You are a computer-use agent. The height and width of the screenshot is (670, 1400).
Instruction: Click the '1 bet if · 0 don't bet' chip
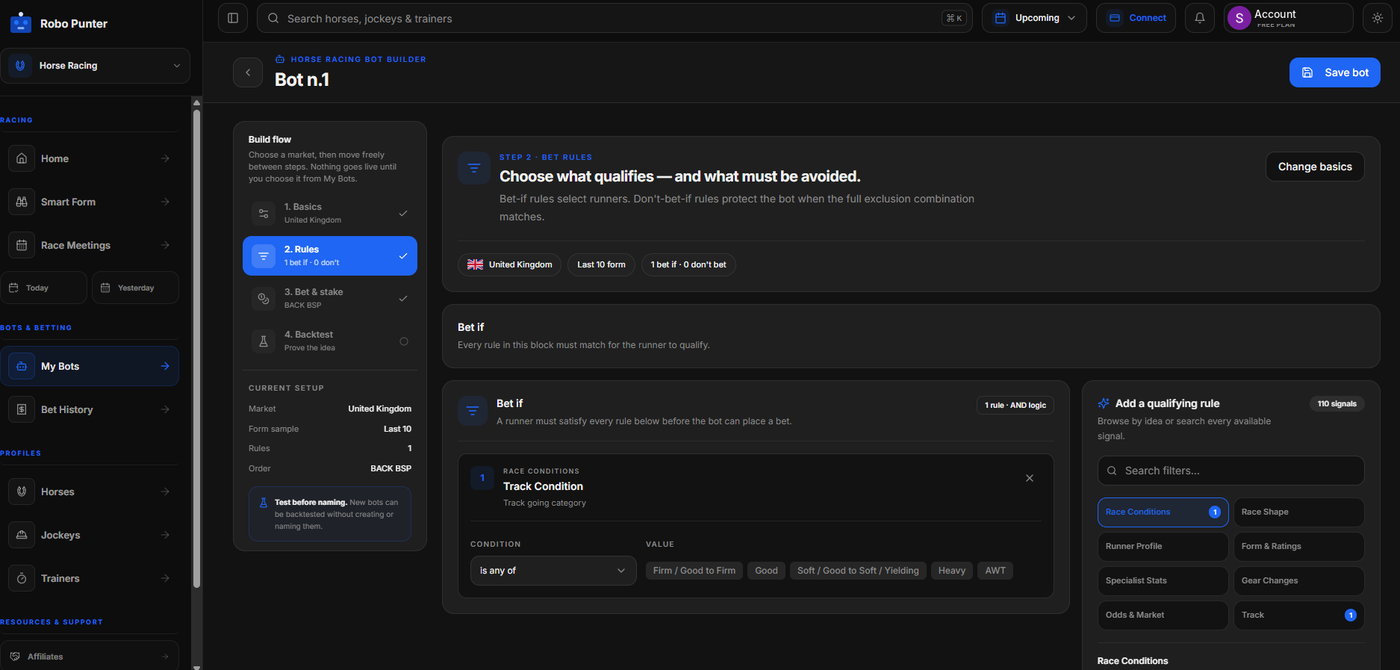coord(688,265)
